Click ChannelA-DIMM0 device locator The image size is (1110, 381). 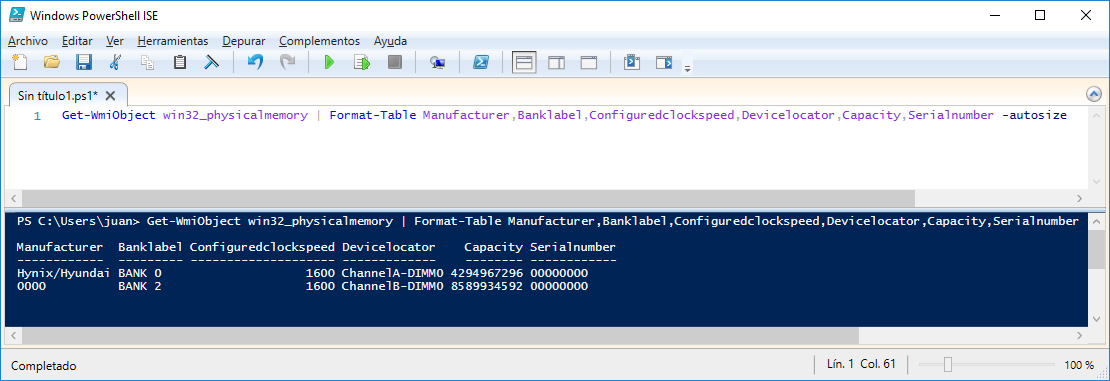(392, 273)
